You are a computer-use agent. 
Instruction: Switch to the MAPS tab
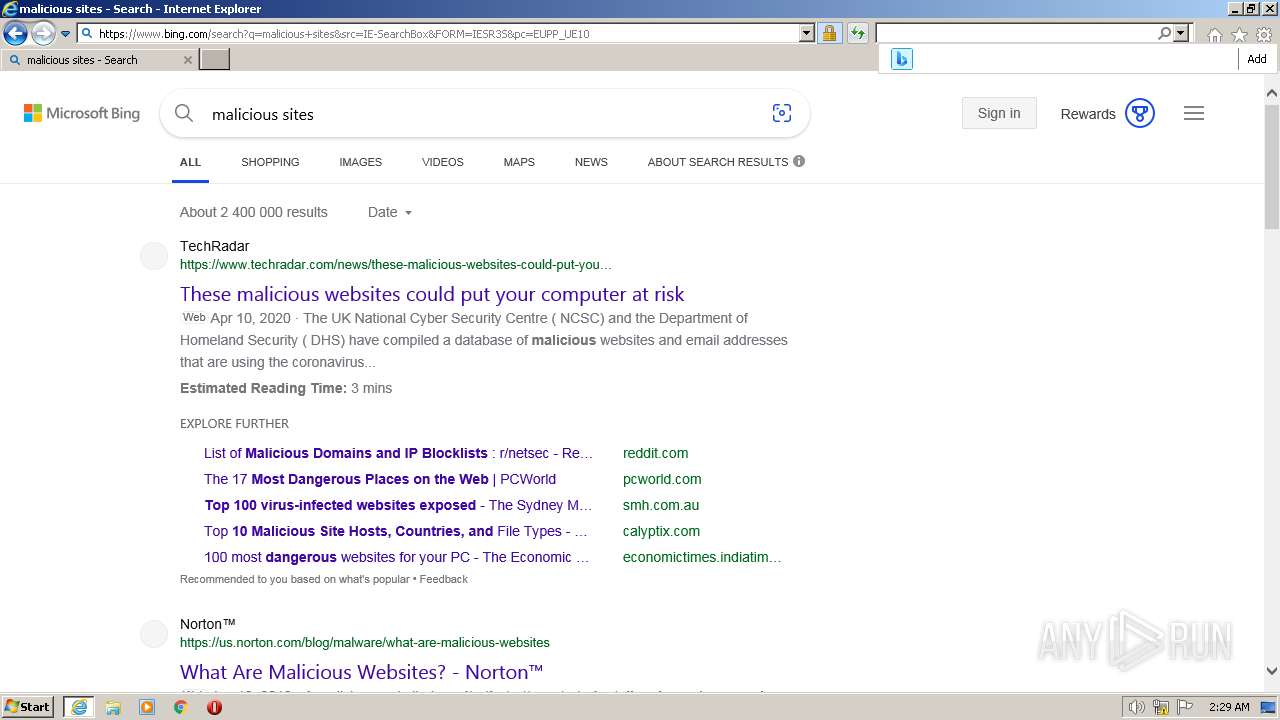pos(519,162)
